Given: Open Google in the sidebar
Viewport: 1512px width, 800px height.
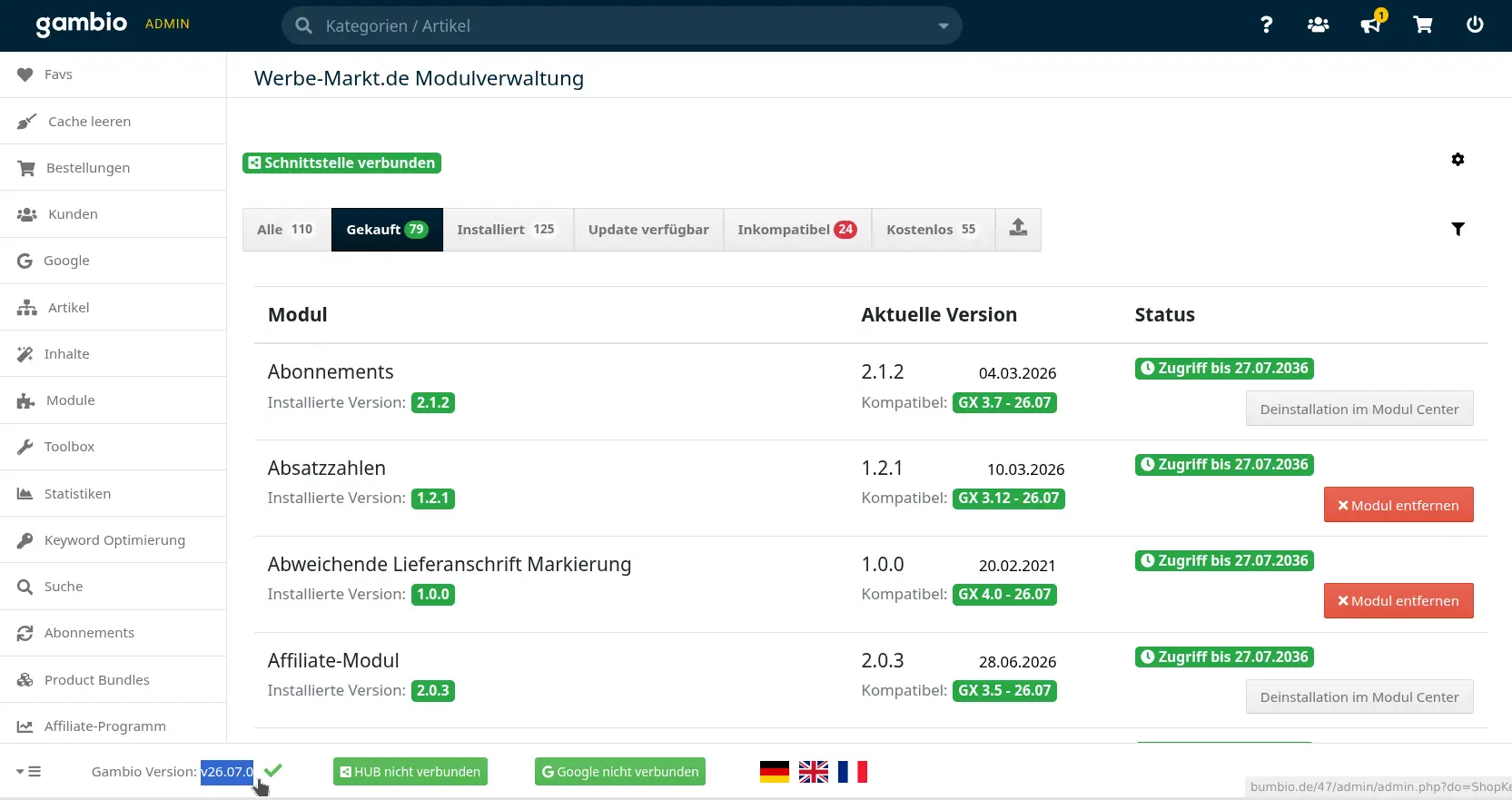Looking at the screenshot, I should click(114, 261).
